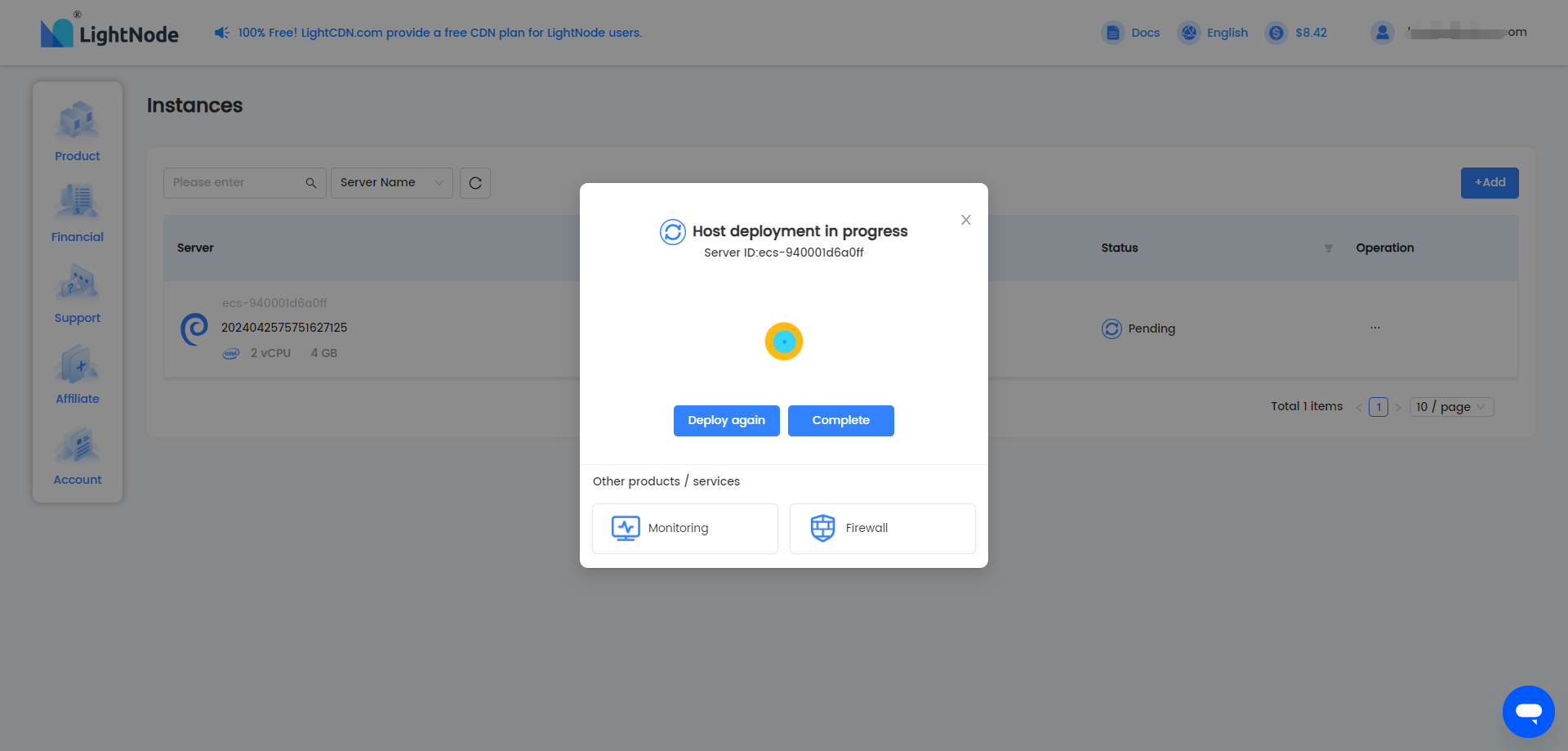Click the Monitoring screen icon

[x=626, y=529]
